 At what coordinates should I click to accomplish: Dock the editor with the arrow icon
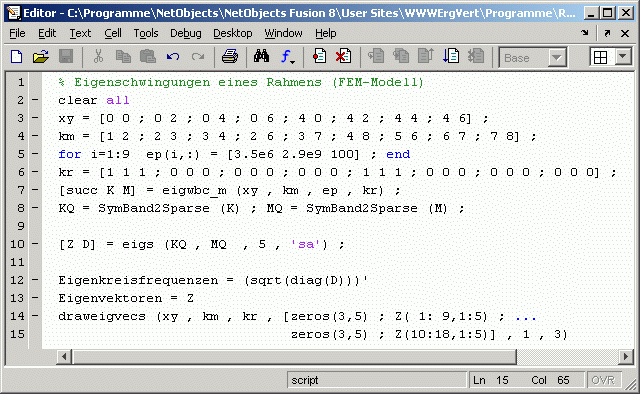585,33
